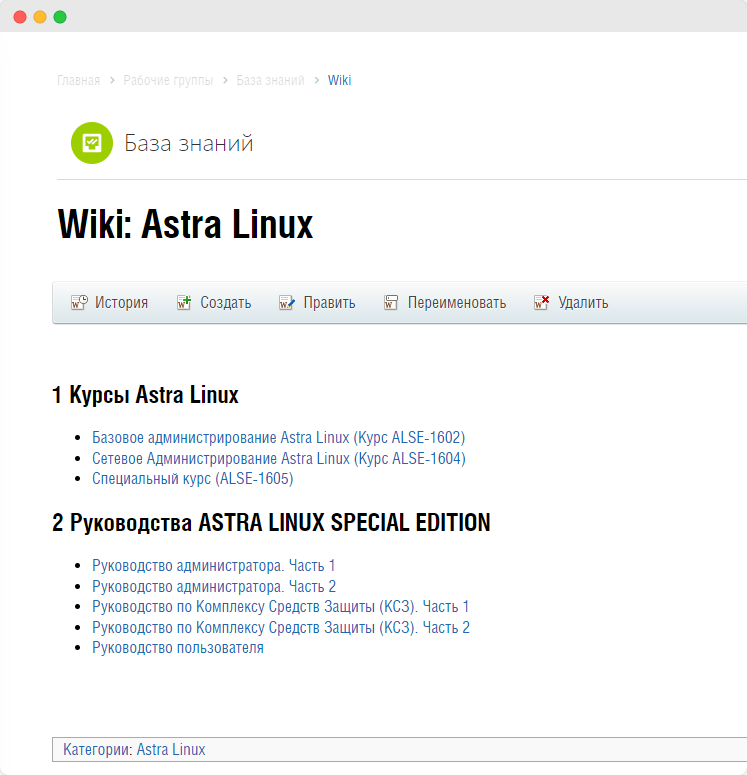This screenshot has height=775, width=747.
Task: Click the 1 Курсы Astra Linux heading
Action: [145, 394]
